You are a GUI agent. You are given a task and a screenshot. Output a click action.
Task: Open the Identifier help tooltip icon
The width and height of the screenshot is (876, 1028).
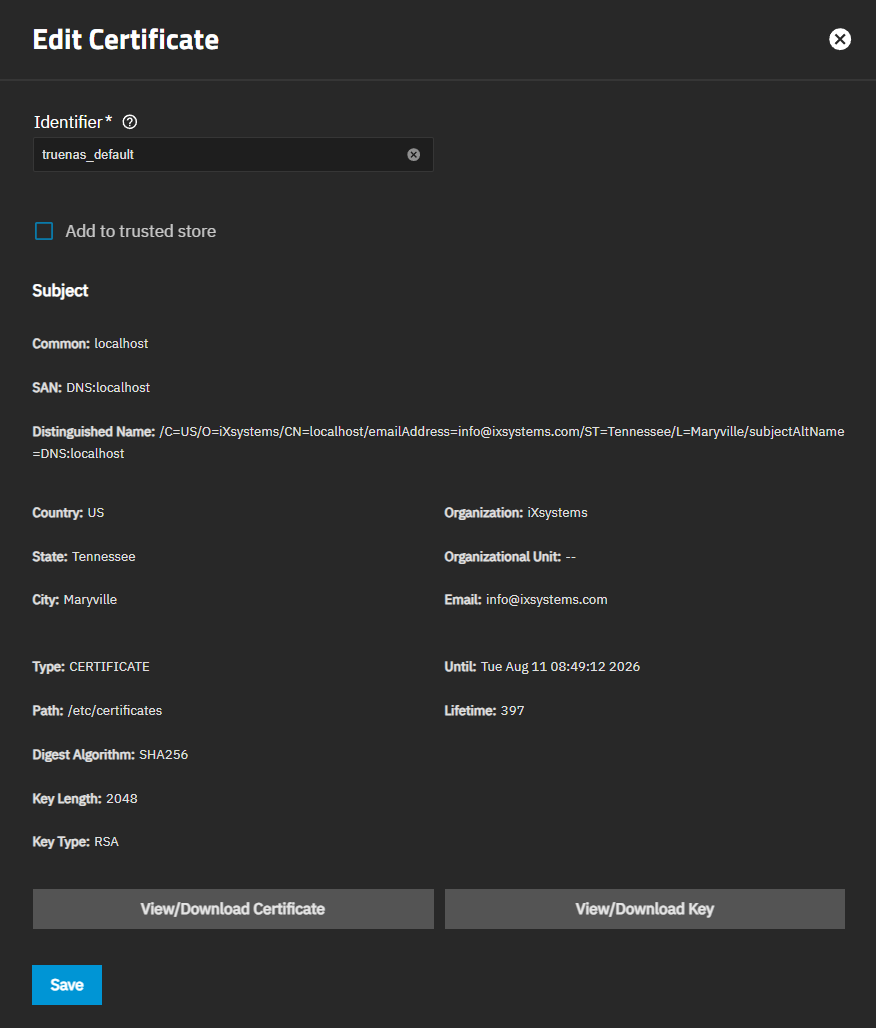coord(129,122)
